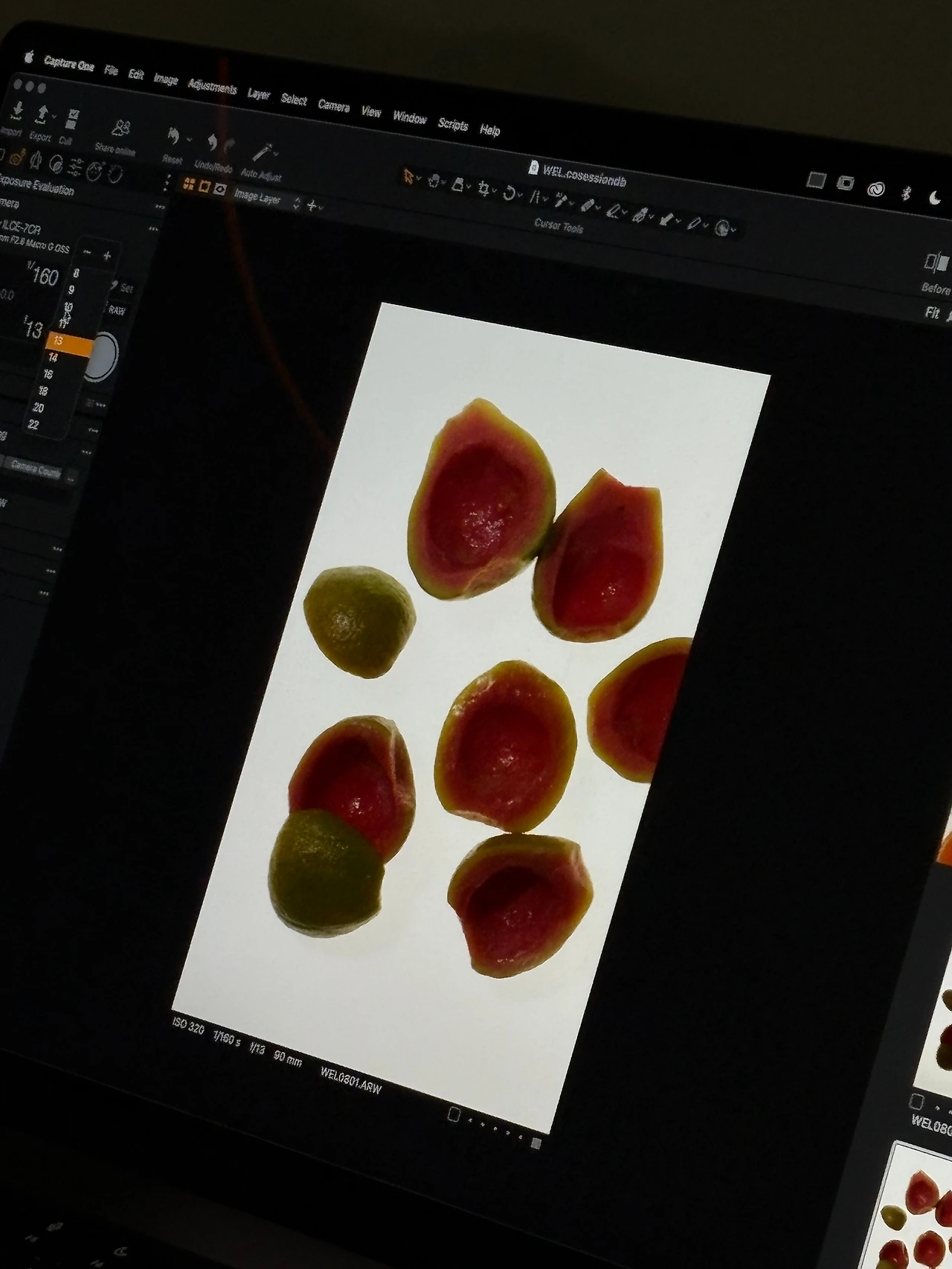Open the Image Layer dropdown

coord(266,198)
